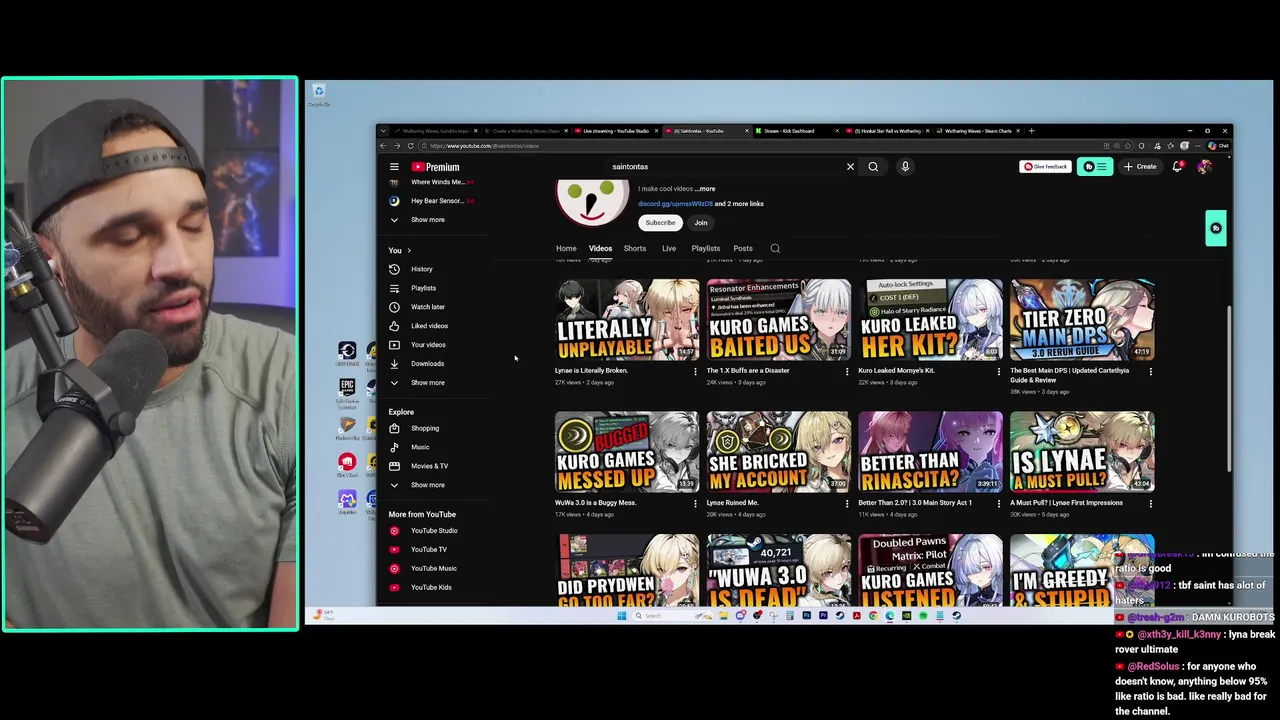Open the teal overlay widget on right edge

tap(1216, 228)
